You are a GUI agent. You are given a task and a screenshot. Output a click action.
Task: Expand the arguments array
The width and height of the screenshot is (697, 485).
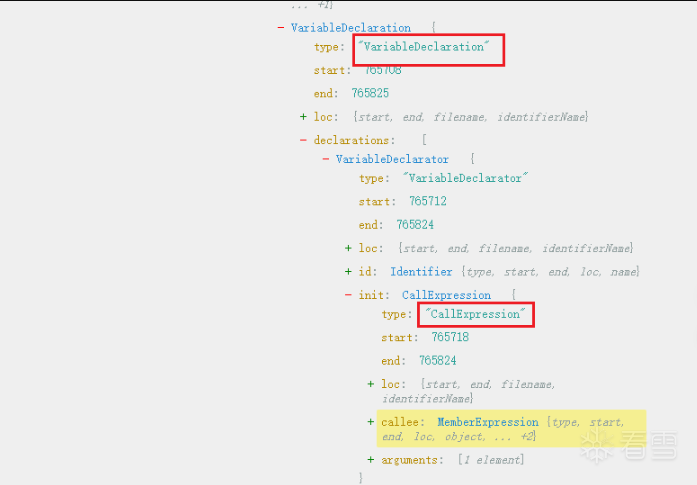coord(371,460)
